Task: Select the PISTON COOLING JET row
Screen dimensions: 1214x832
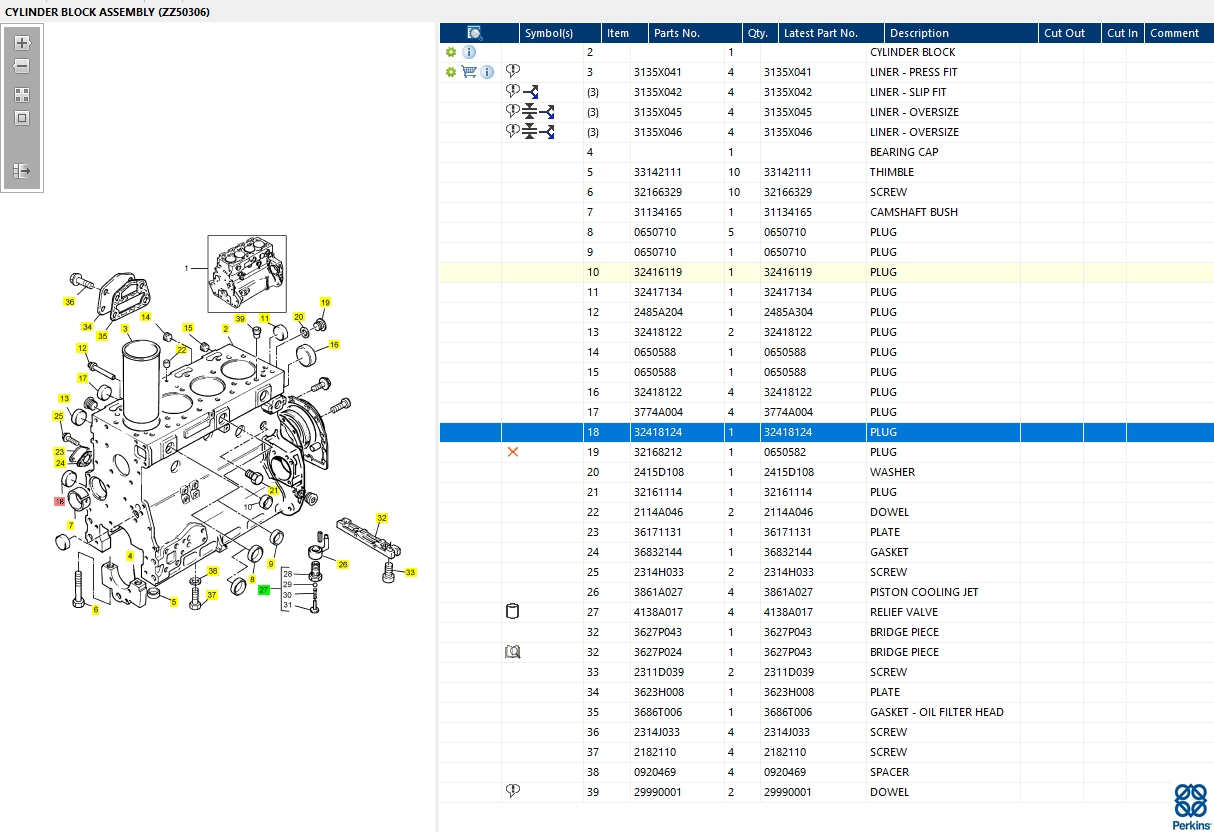Action: 827,592
